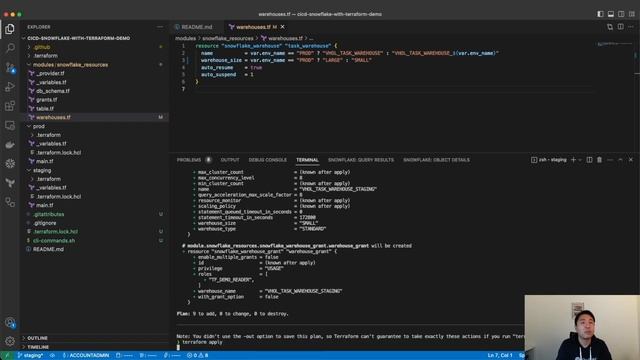
Task: Click the editor minimap
Action: 615,44
